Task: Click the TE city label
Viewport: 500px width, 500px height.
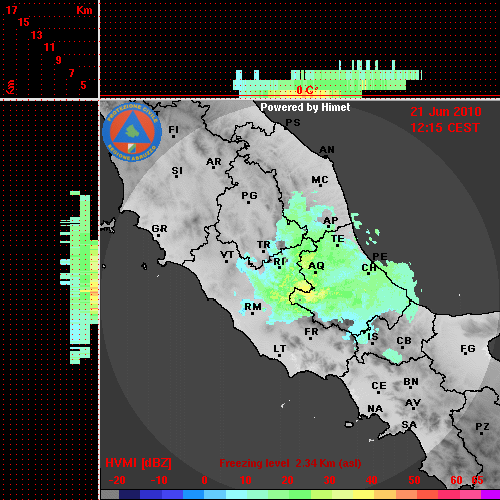Action: pyautogui.click(x=338, y=239)
